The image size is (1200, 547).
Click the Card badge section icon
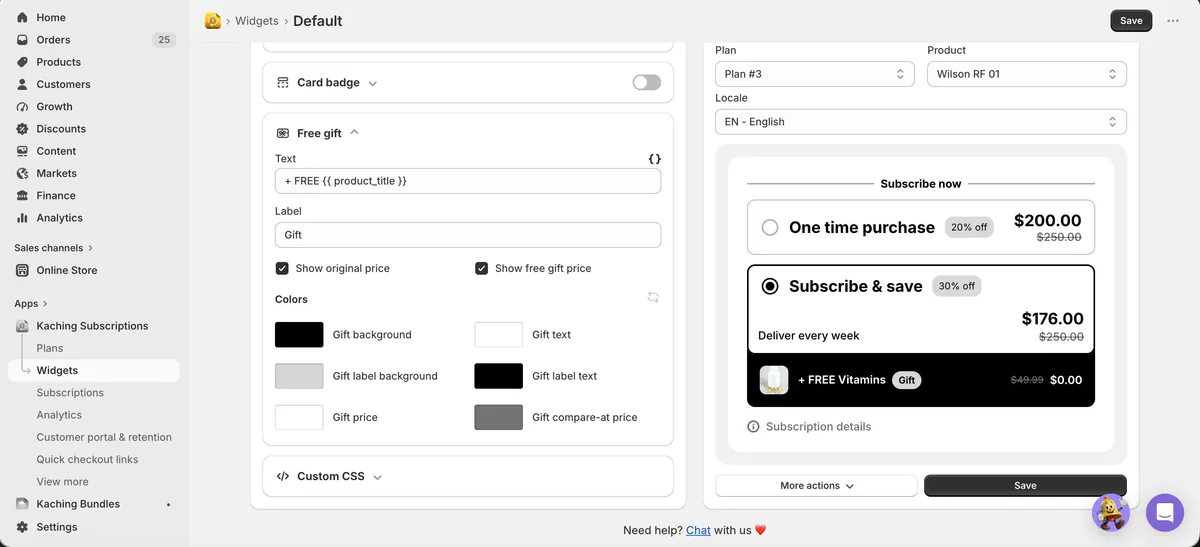point(282,83)
